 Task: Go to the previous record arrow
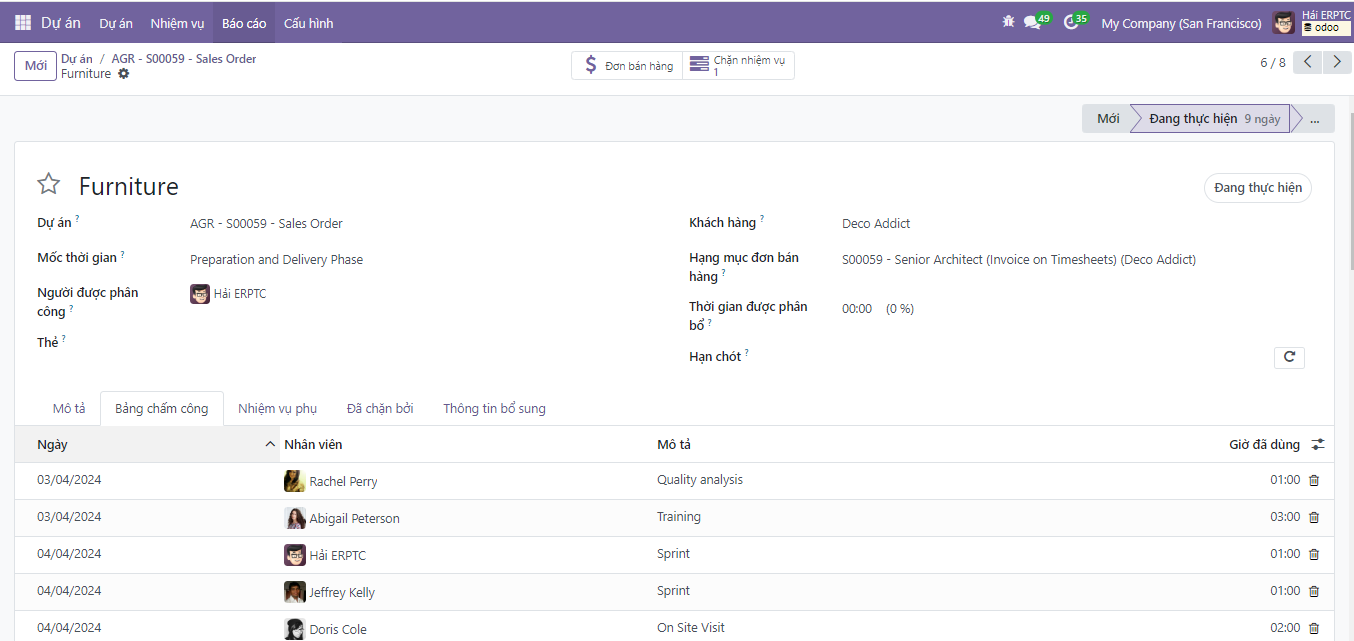[x=1307, y=62]
